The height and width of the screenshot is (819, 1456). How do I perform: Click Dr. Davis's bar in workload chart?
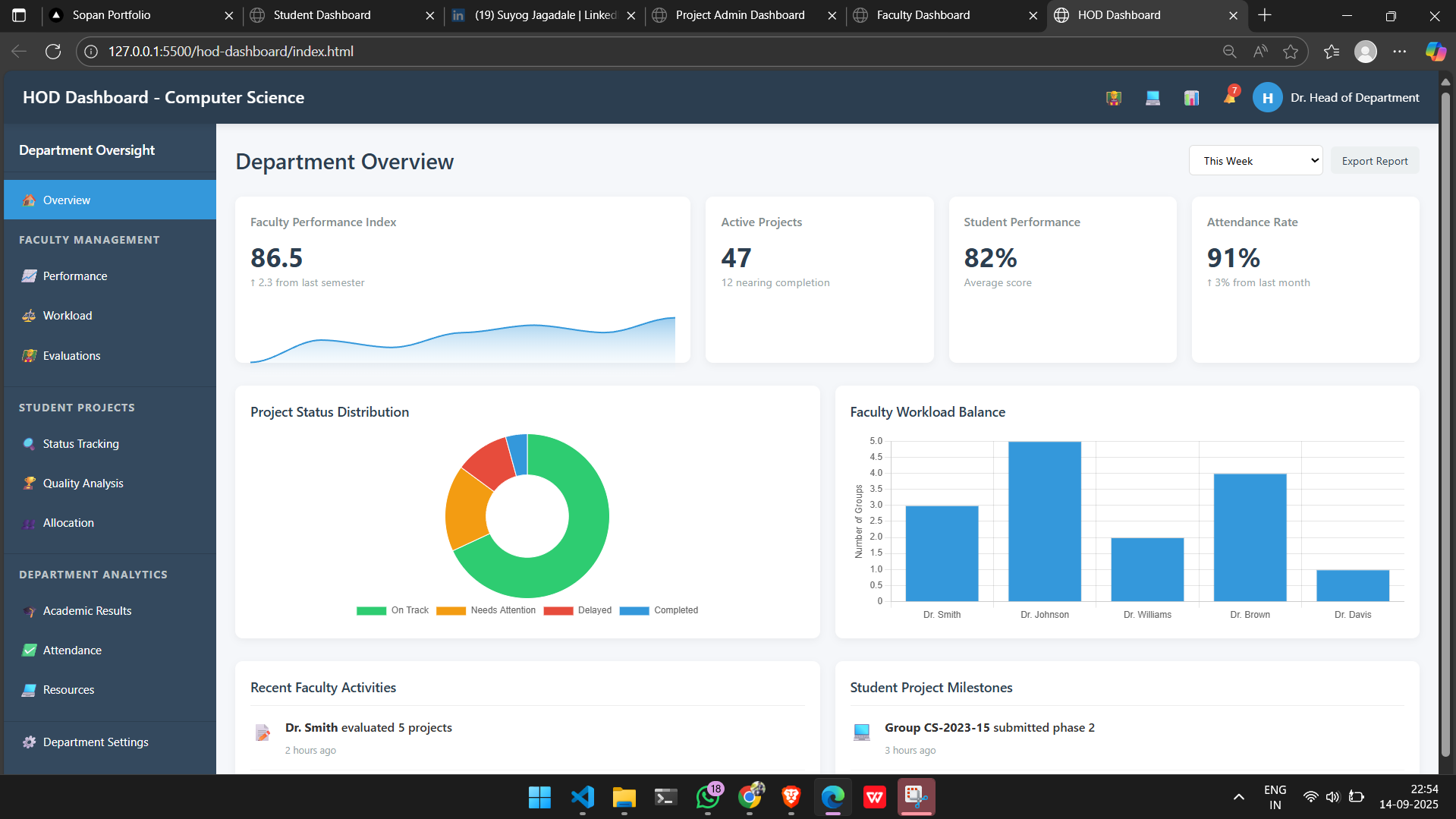[1353, 585]
